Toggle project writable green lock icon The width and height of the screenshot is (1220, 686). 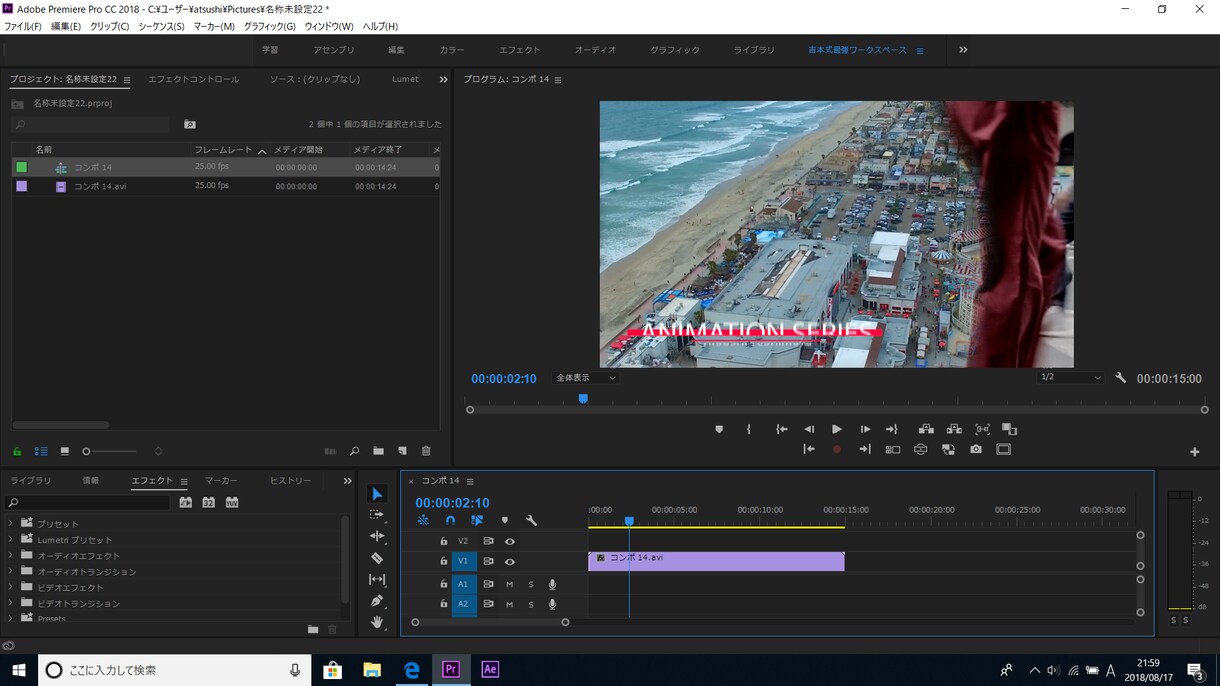(x=17, y=452)
